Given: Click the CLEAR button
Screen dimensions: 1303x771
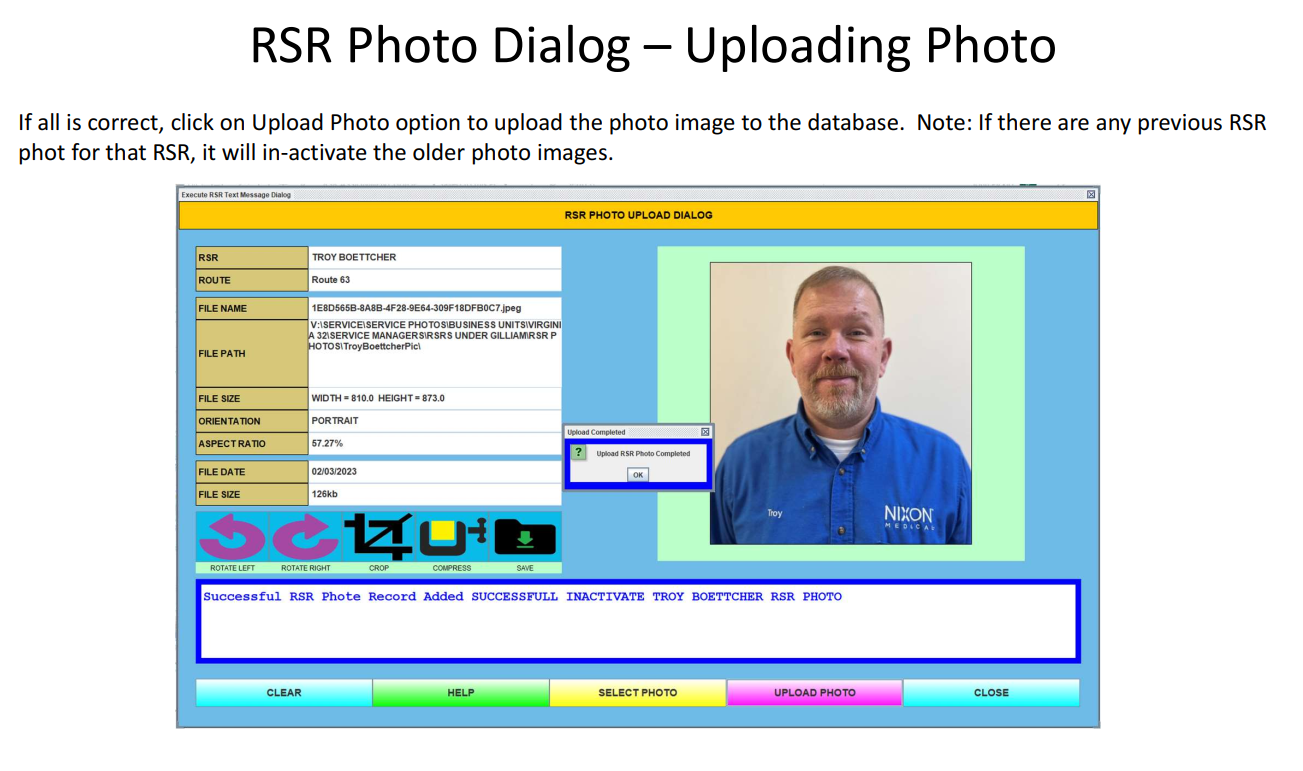Looking at the screenshot, I should pyautogui.click(x=284, y=693).
